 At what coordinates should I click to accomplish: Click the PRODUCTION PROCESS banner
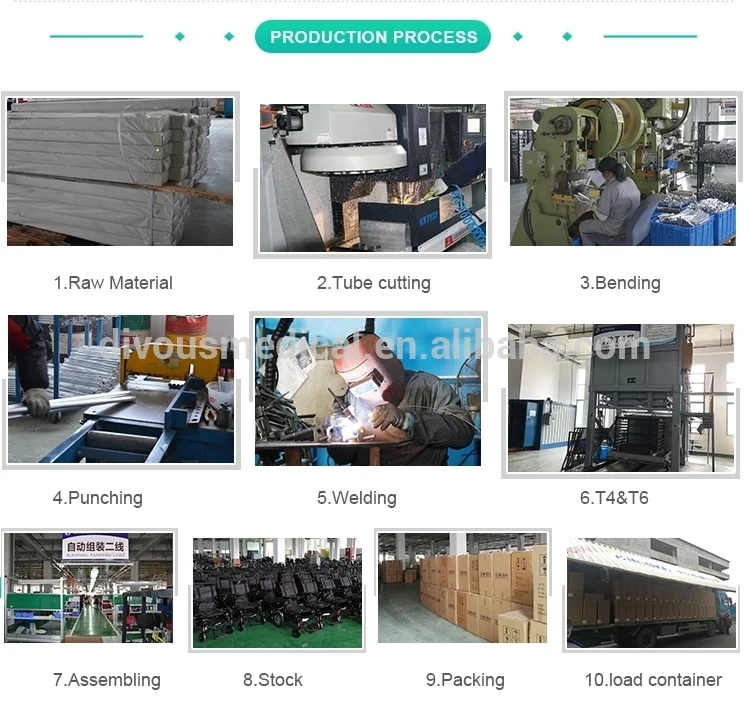pyautogui.click(x=373, y=37)
